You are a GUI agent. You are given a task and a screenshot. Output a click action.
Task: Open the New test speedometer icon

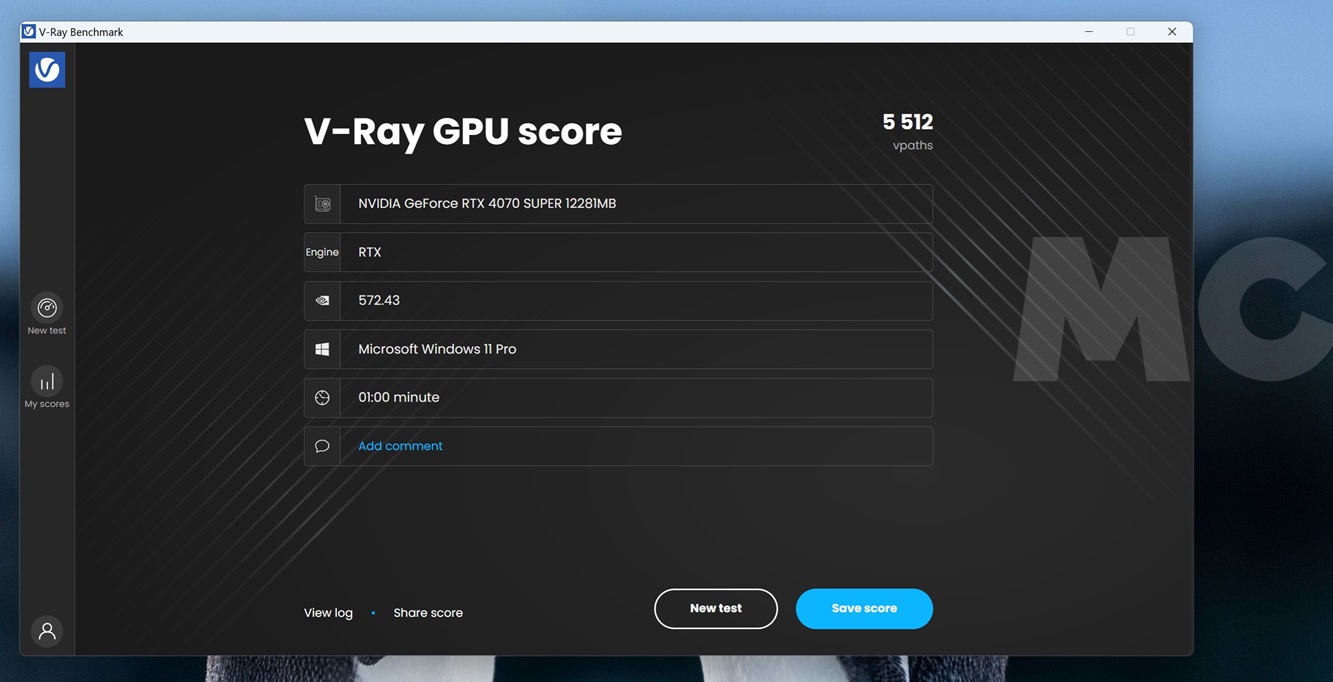[x=47, y=308]
